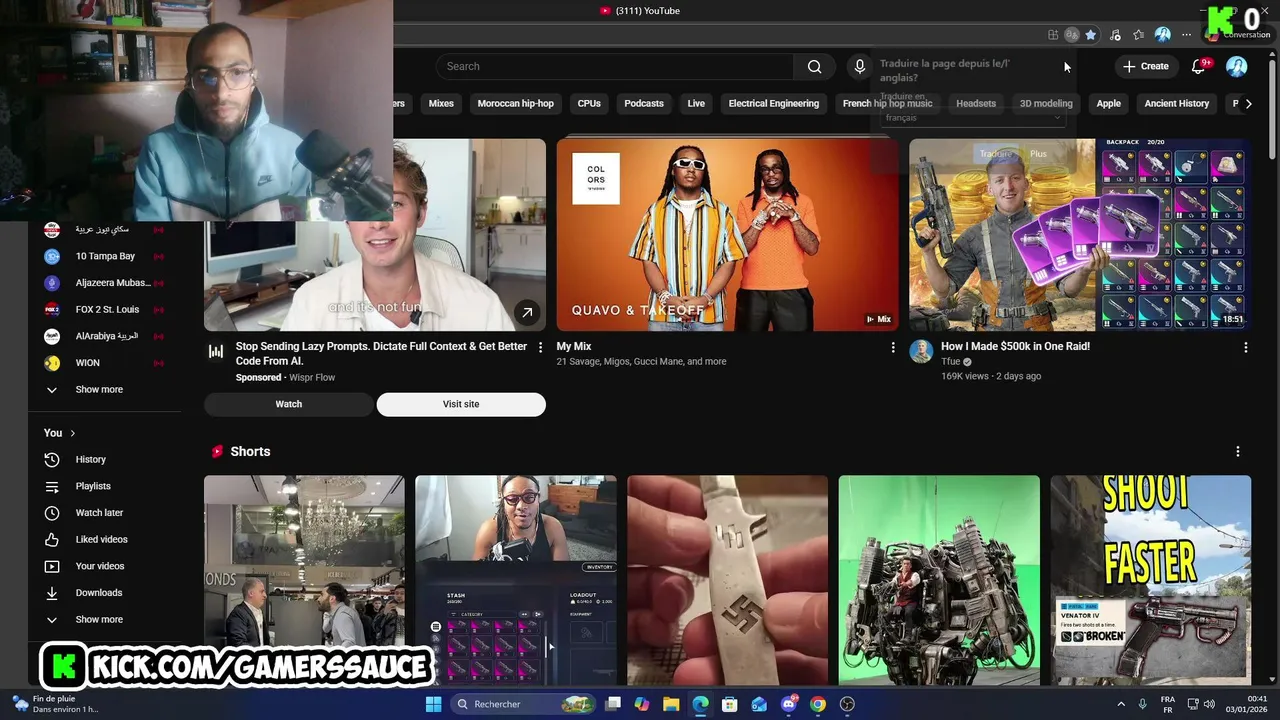Open the green-screen robot short thumbnail
1280x720 pixels.
point(939,580)
